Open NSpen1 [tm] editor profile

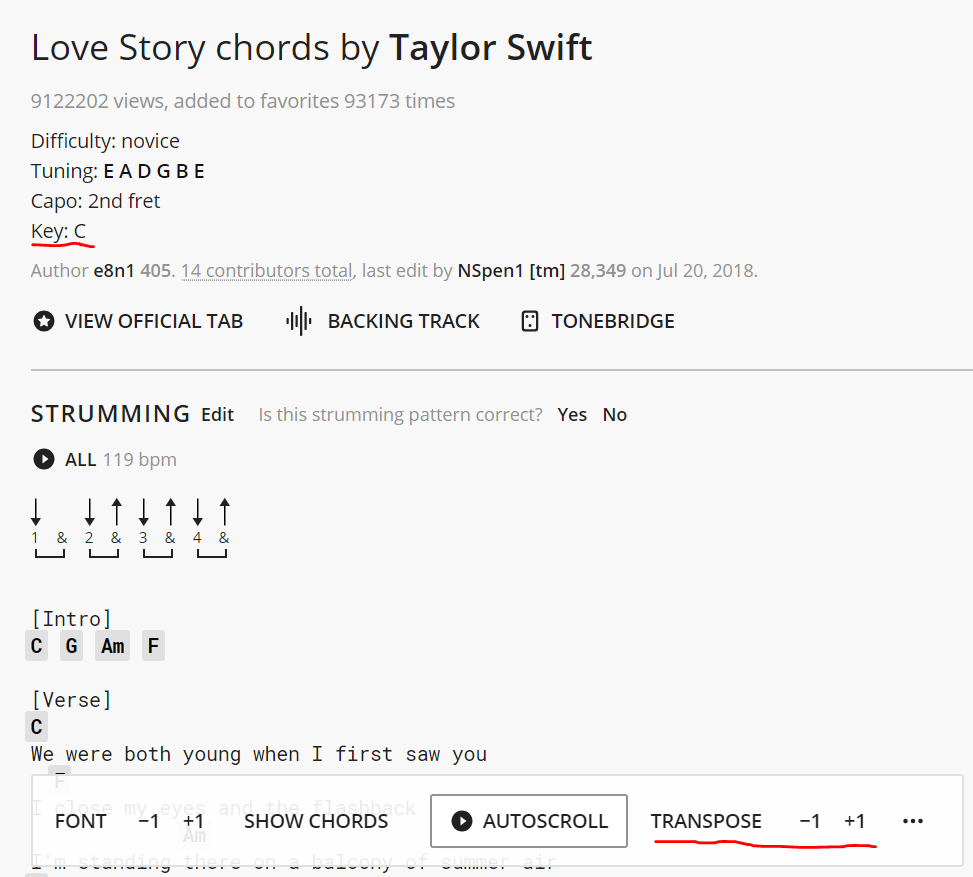[x=511, y=271]
